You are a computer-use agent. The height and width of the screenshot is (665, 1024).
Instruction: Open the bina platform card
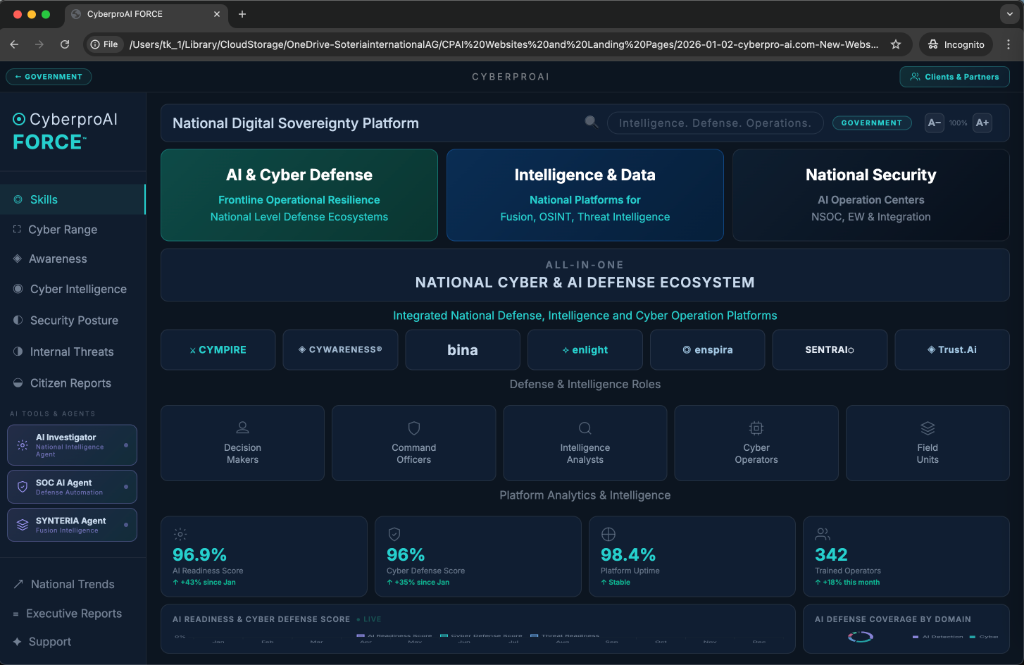[462, 349]
